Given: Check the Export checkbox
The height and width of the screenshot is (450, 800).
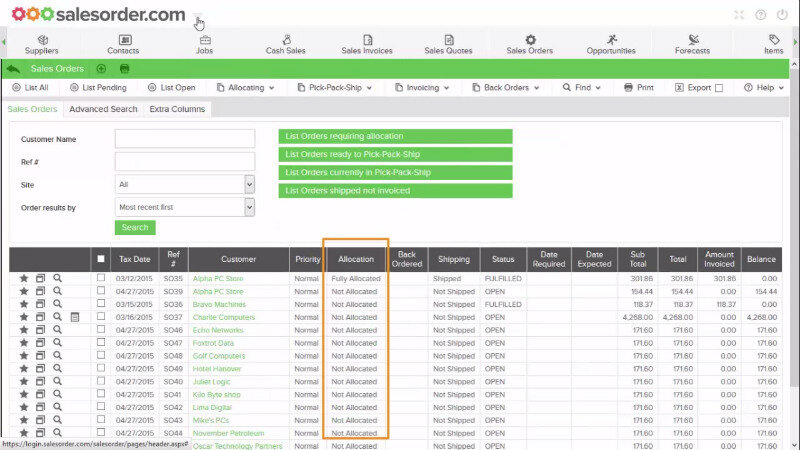Looking at the screenshot, I should (x=718, y=88).
